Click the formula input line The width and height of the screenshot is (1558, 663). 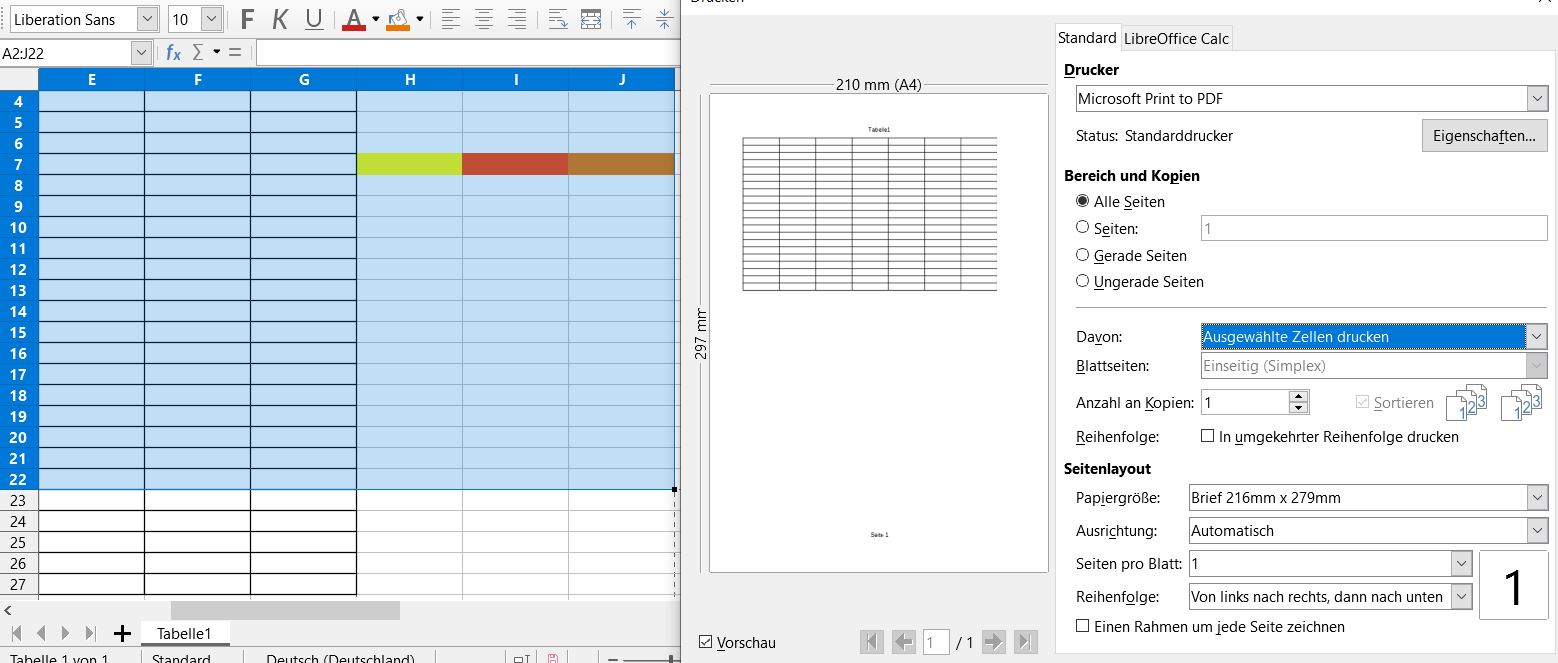pos(466,52)
